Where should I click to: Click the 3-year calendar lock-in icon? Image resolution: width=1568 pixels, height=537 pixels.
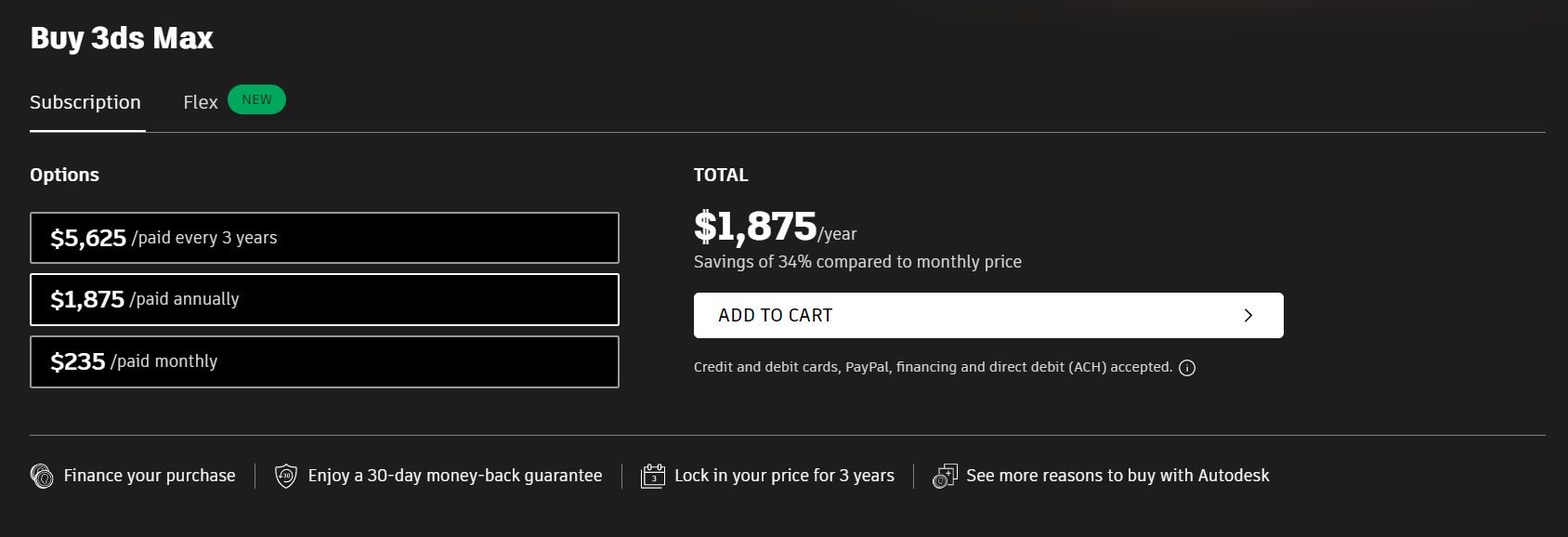click(x=653, y=477)
